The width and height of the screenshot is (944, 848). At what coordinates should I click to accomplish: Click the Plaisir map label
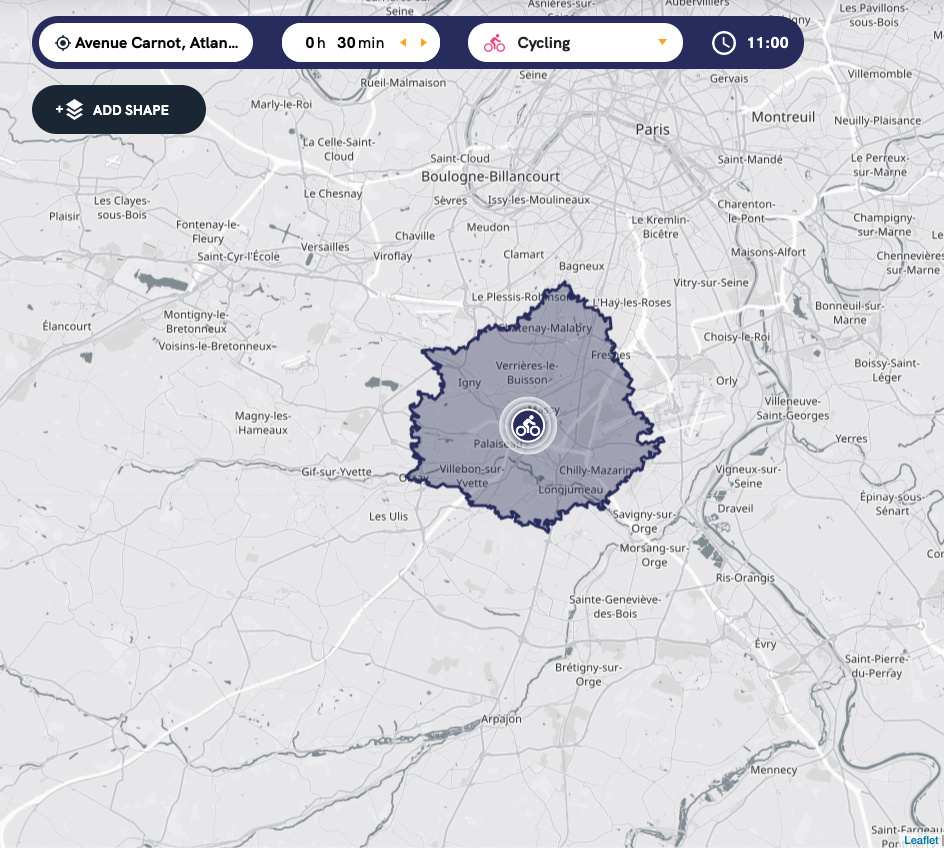pos(64,216)
